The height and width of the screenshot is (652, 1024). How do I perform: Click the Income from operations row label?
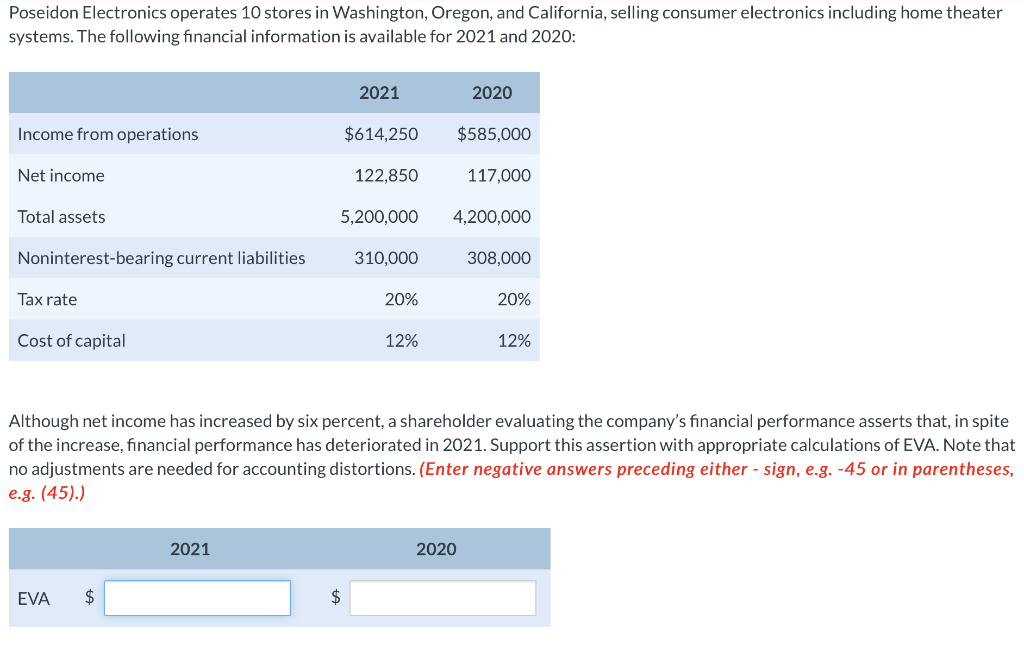(108, 134)
